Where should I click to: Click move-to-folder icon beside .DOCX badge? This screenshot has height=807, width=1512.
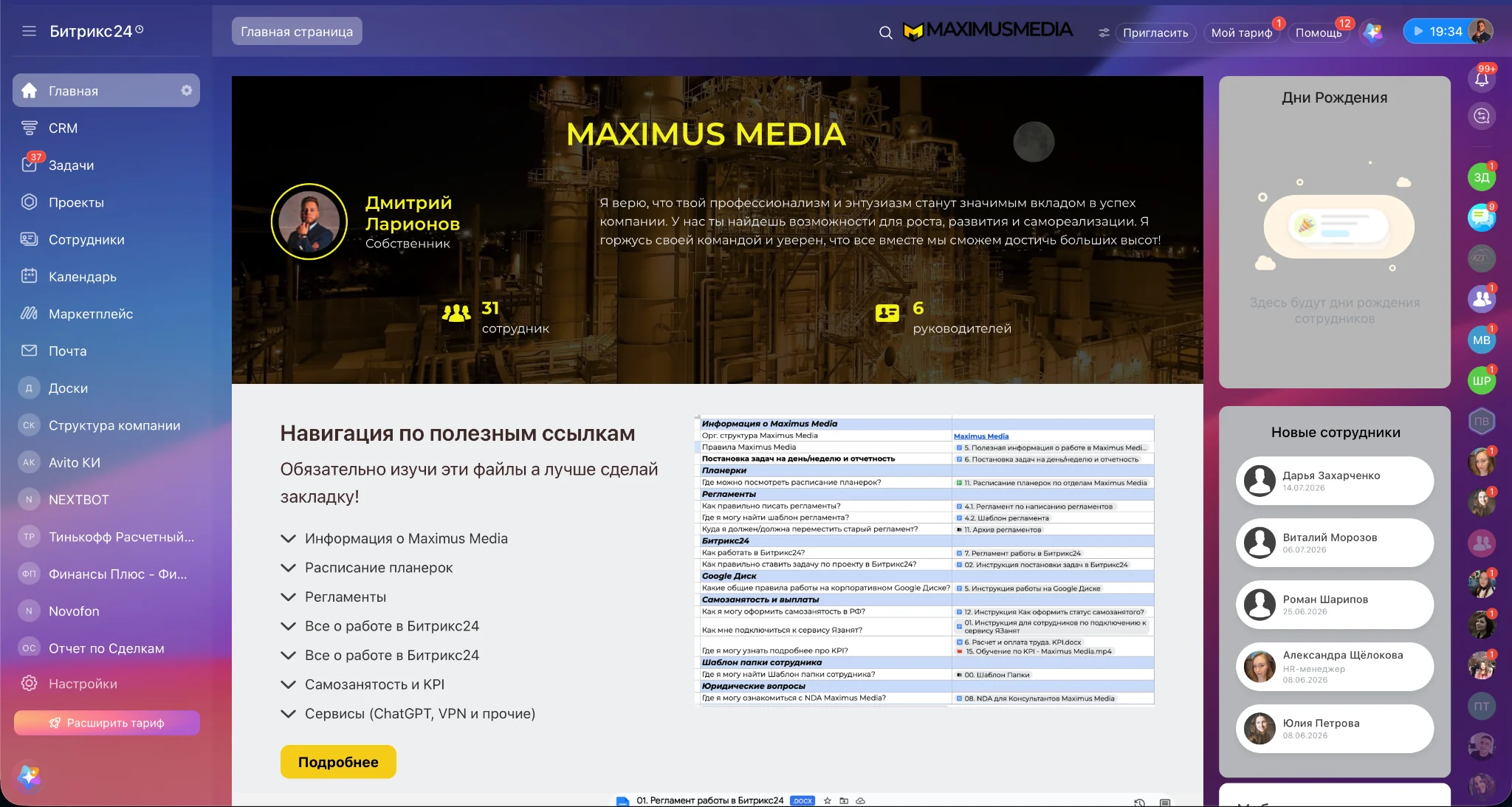(x=844, y=801)
